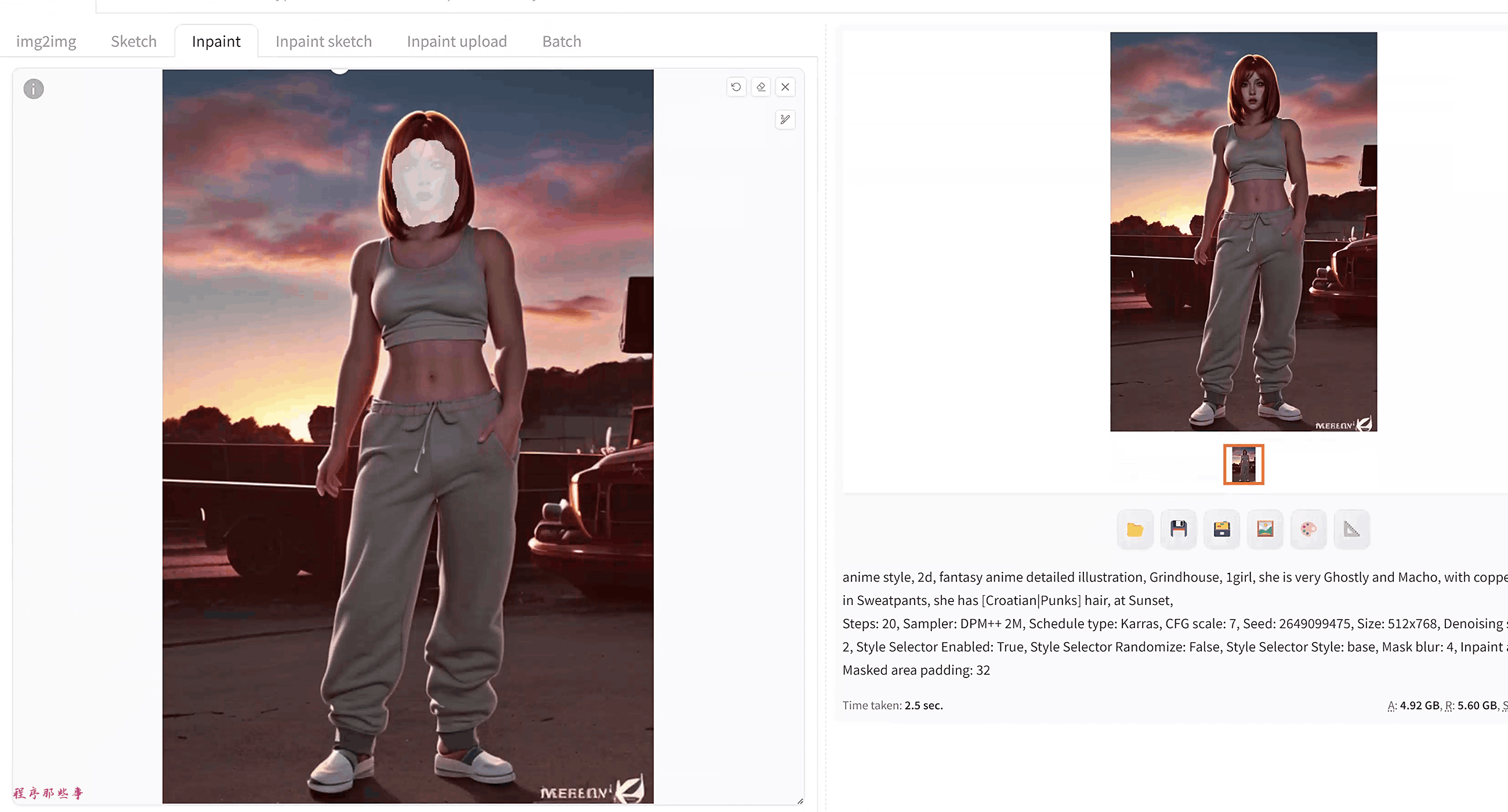Save image to zip archive icon
1508x812 pixels.
pyautogui.click(x=1221, y=530)
